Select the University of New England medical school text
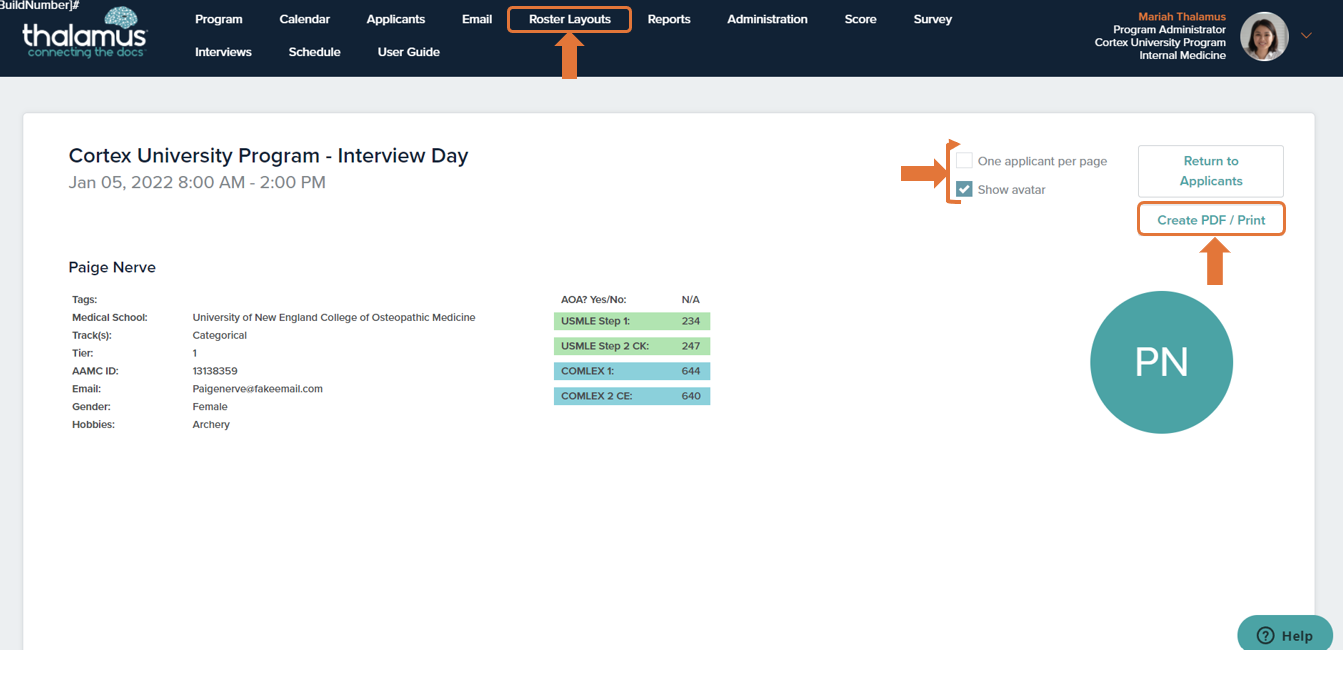Image resolution: width=1343 pixels, height=695 pixels. tap(334, 317)
